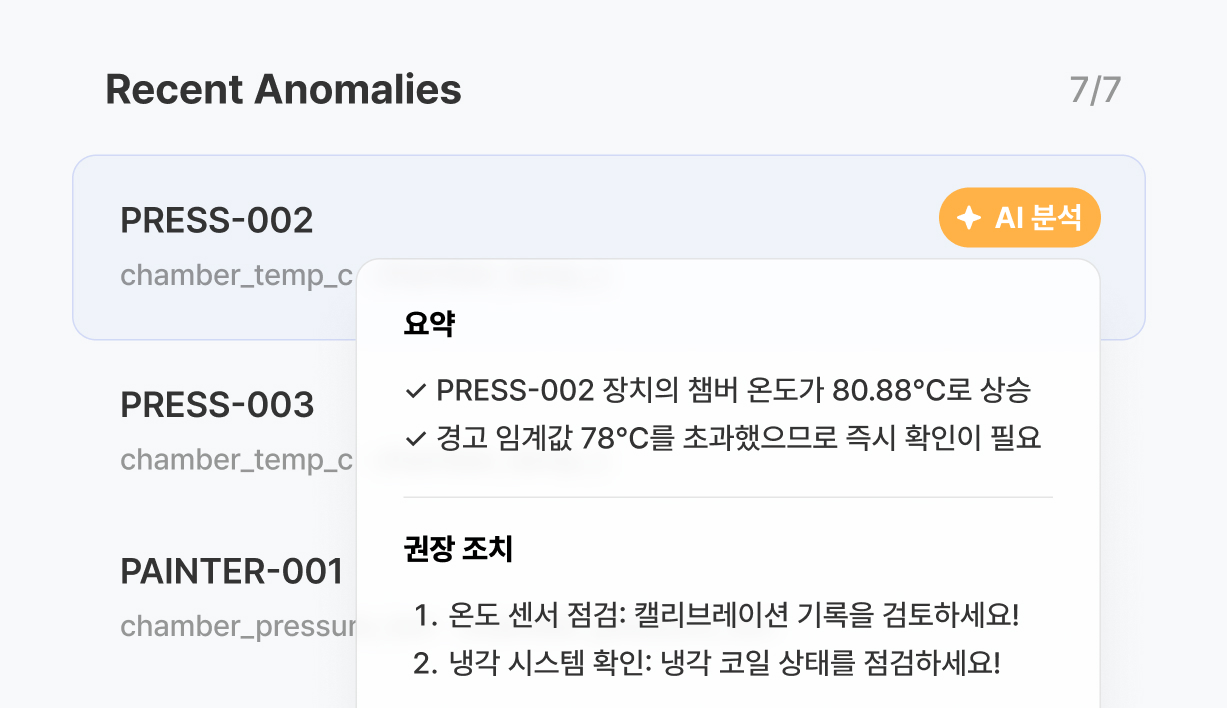The image size is (1227, 708).
Task: Click the 요약 section heading
Action: [429, 324]
